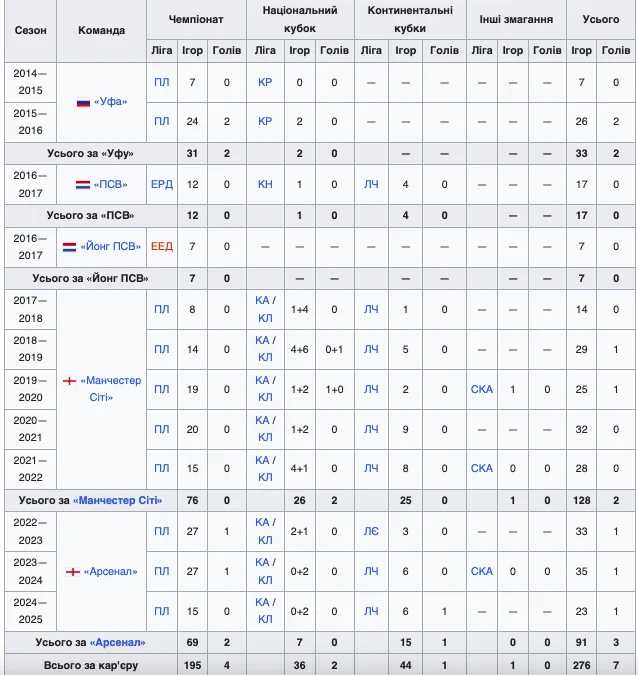Click the England flag beside «Арсенал» team name
638x675 pixels.
point(72,572)
